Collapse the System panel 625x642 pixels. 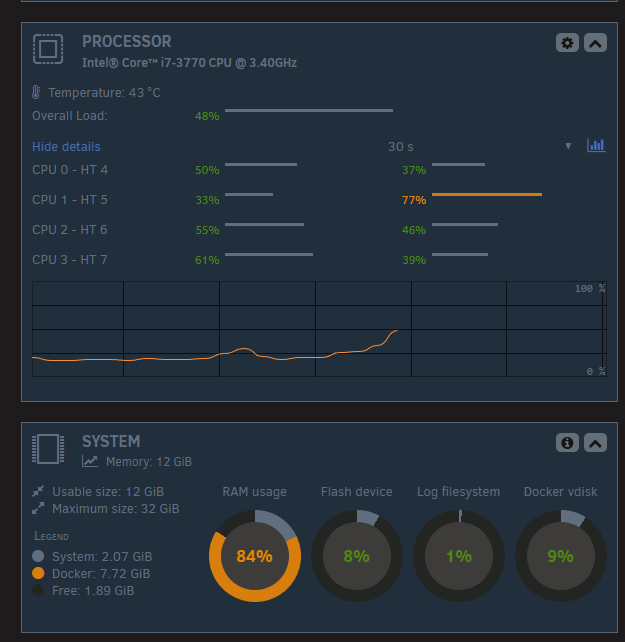tap(595, 443)
